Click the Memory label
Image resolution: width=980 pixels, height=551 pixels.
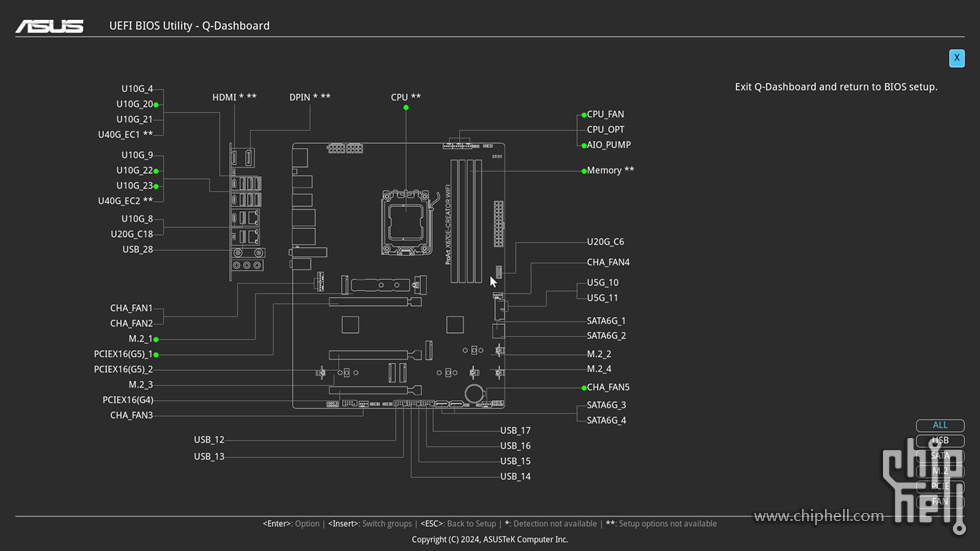(610, 170)
